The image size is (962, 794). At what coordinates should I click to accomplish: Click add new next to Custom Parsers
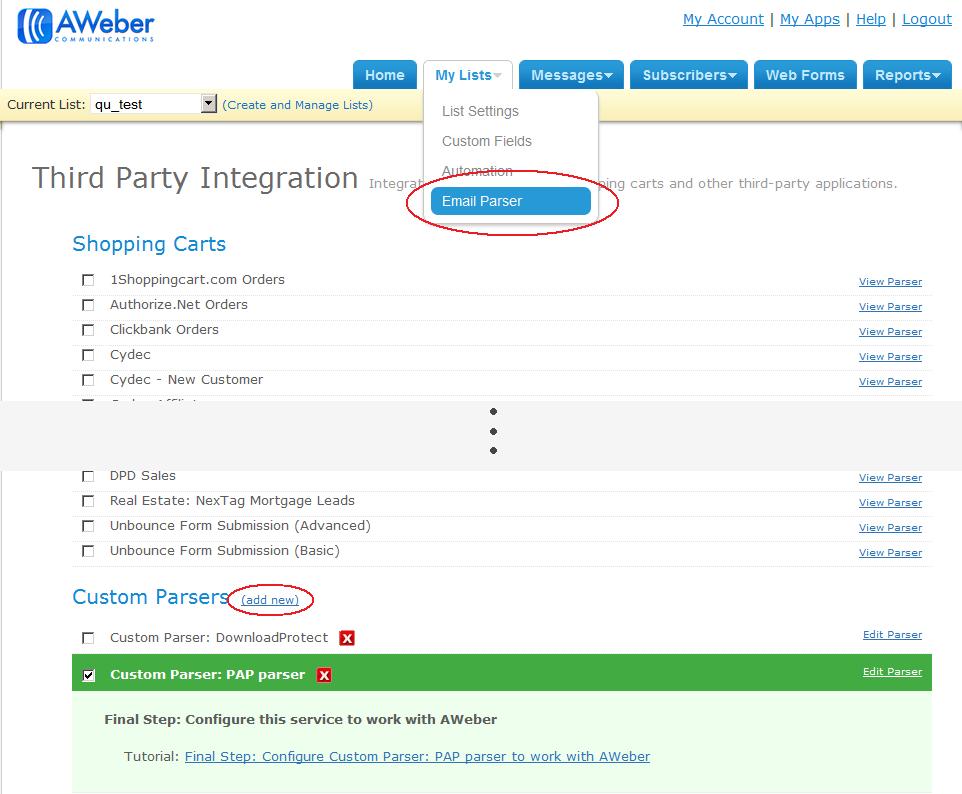pos(270,599)
